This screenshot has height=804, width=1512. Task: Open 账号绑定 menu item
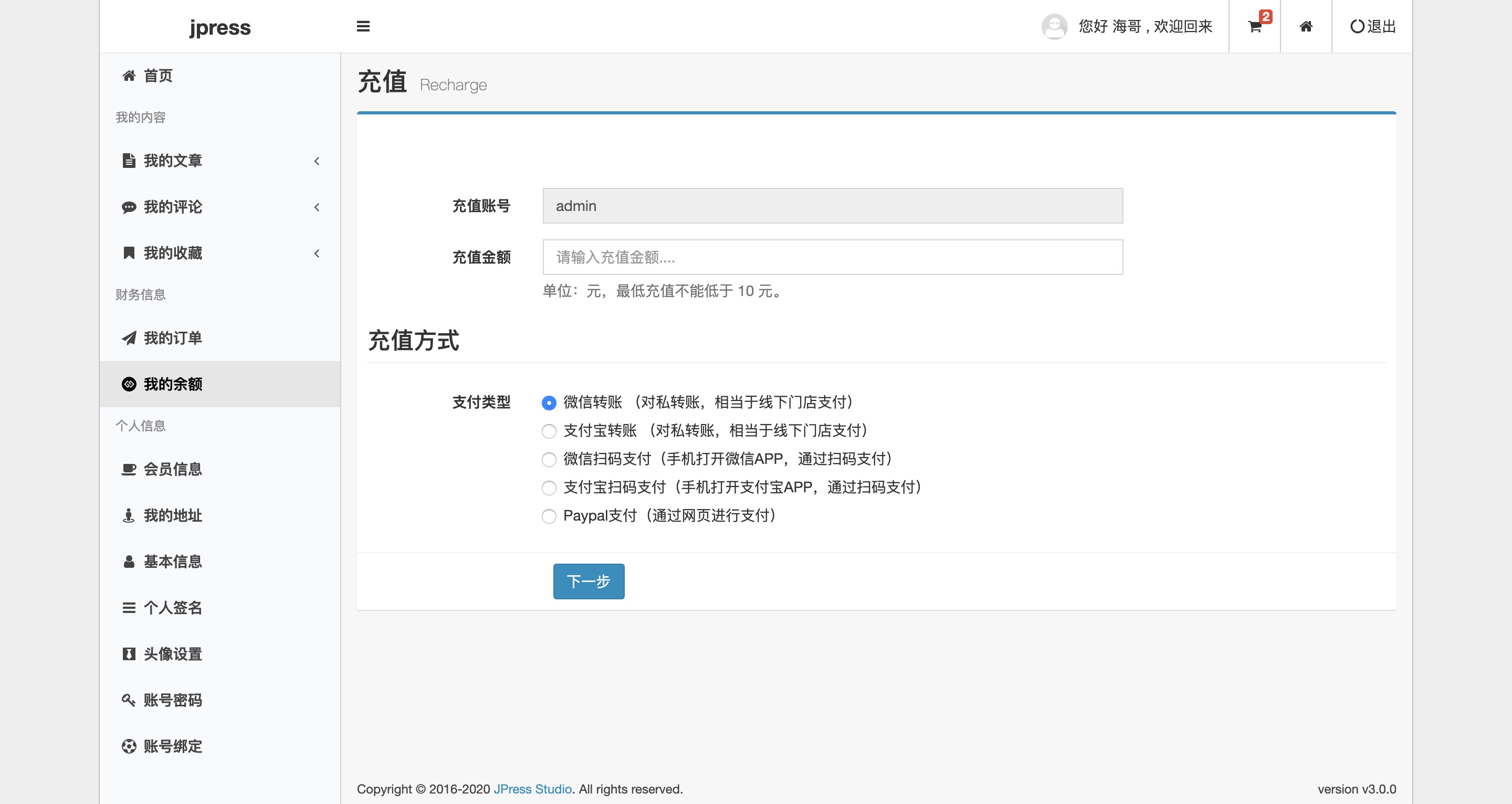point(219,746)
